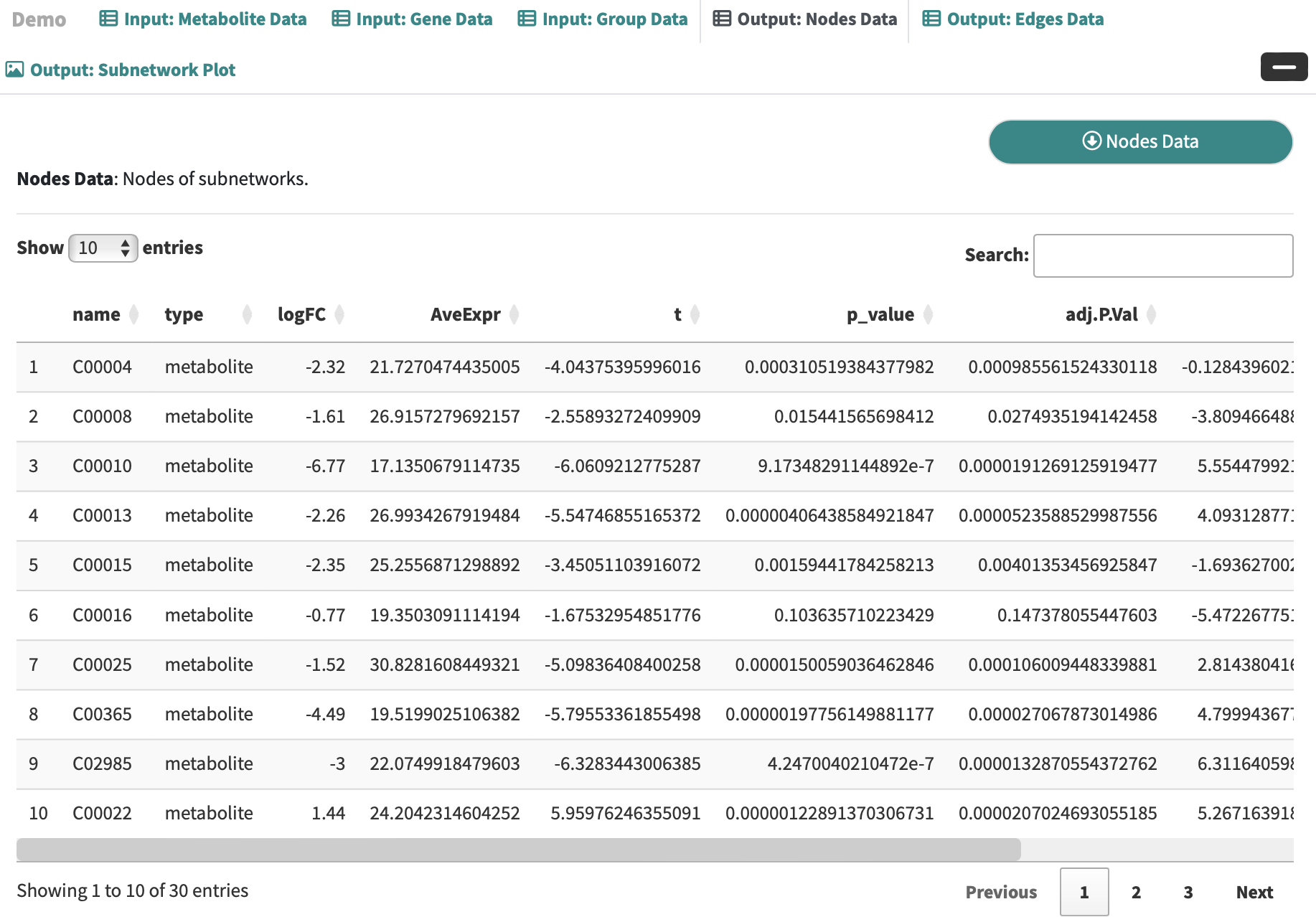Click the horizontal table scrollbar
This screenshot has height=917, width=1316.
pos(518,850)
